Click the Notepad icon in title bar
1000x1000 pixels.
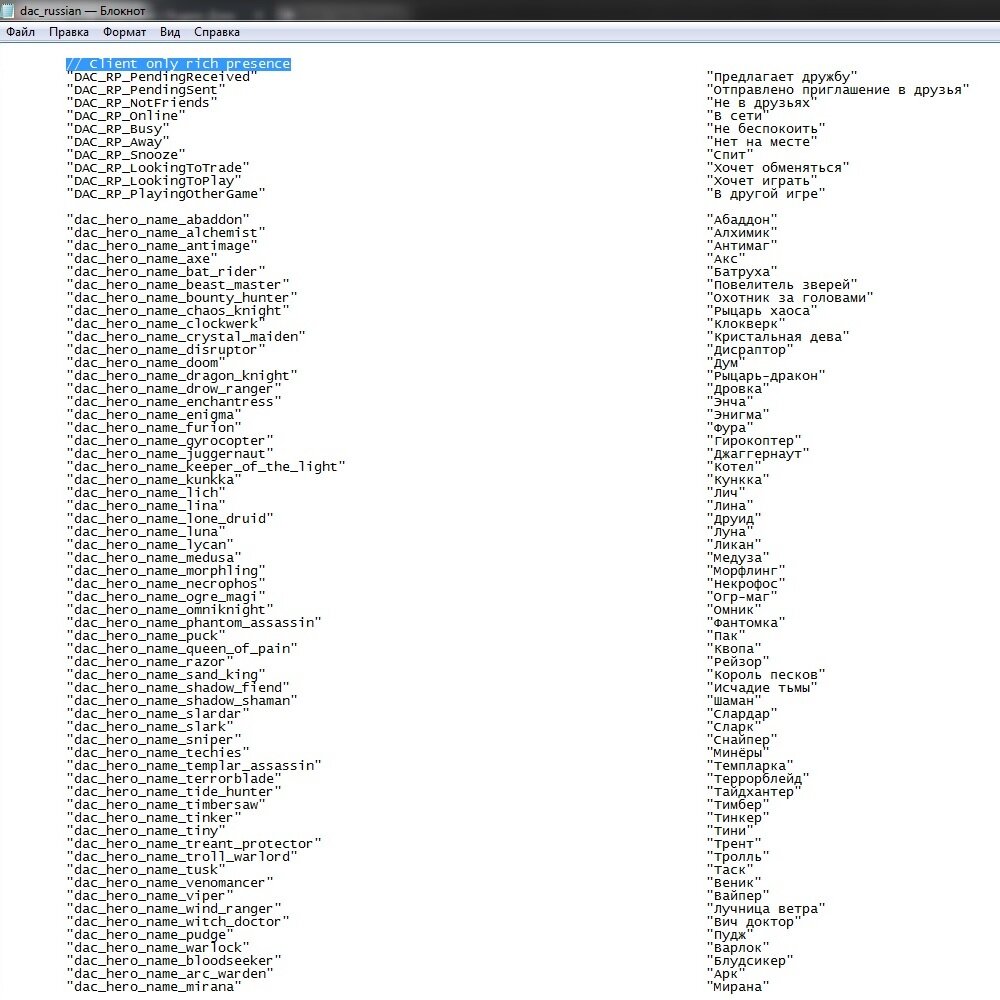coord(8,10)
